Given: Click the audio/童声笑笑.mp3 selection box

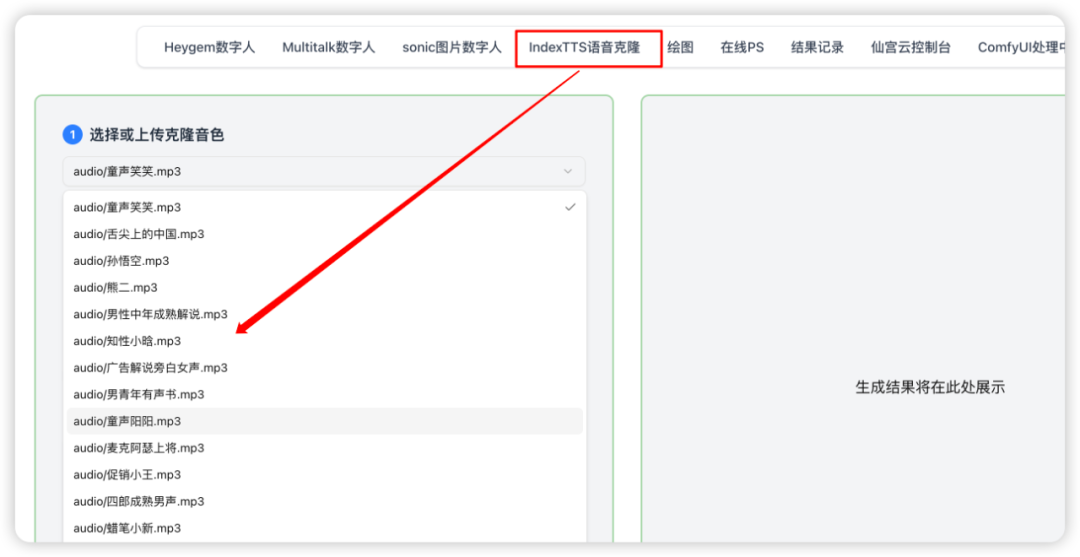Looking at the screenshot, I should tap(324, 171).
